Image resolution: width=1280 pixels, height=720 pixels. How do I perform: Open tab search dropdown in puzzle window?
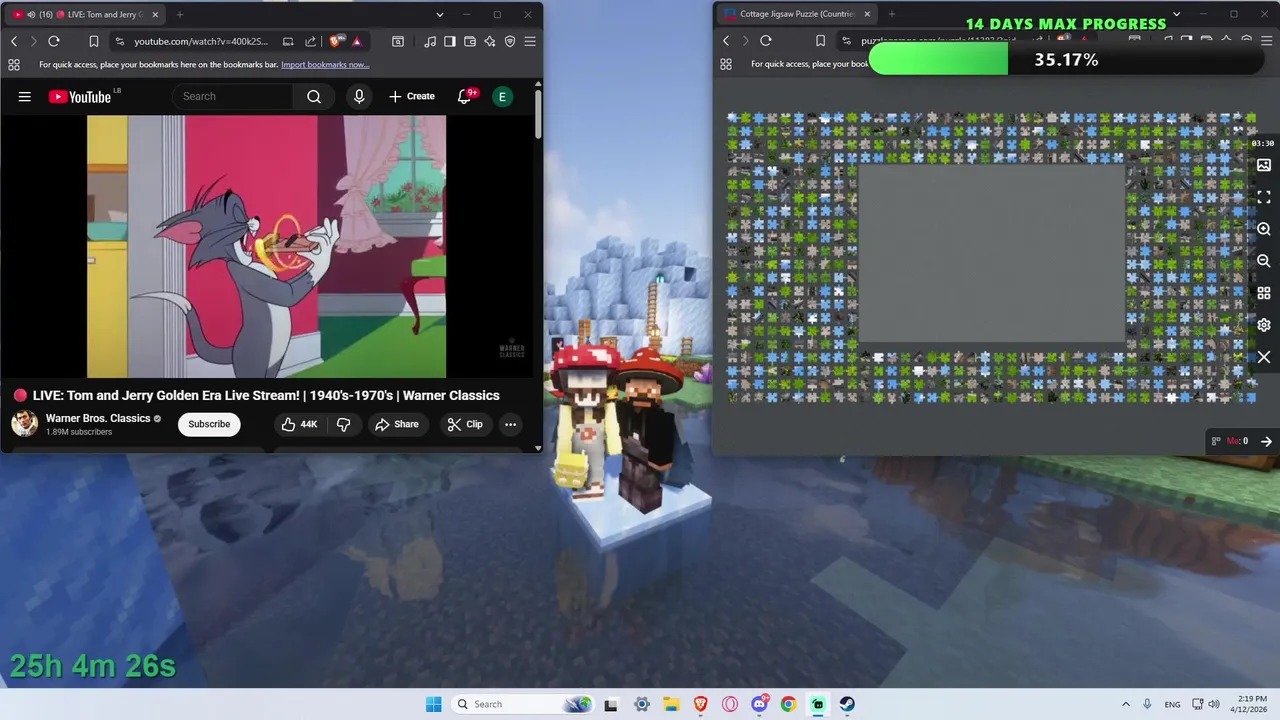(x=1177, y=15)
